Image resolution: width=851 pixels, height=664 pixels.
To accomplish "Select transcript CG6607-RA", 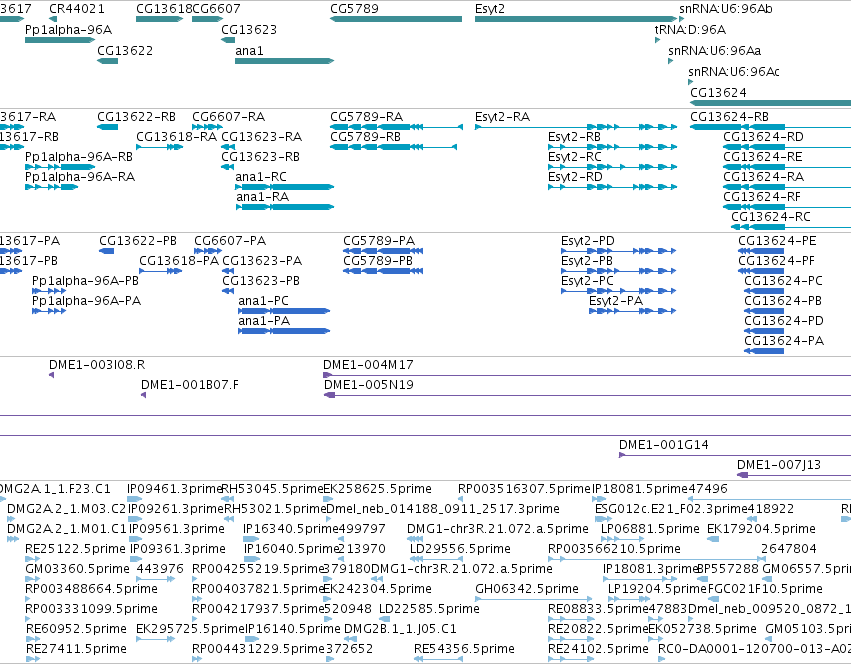I will click(x=228, y=117).
